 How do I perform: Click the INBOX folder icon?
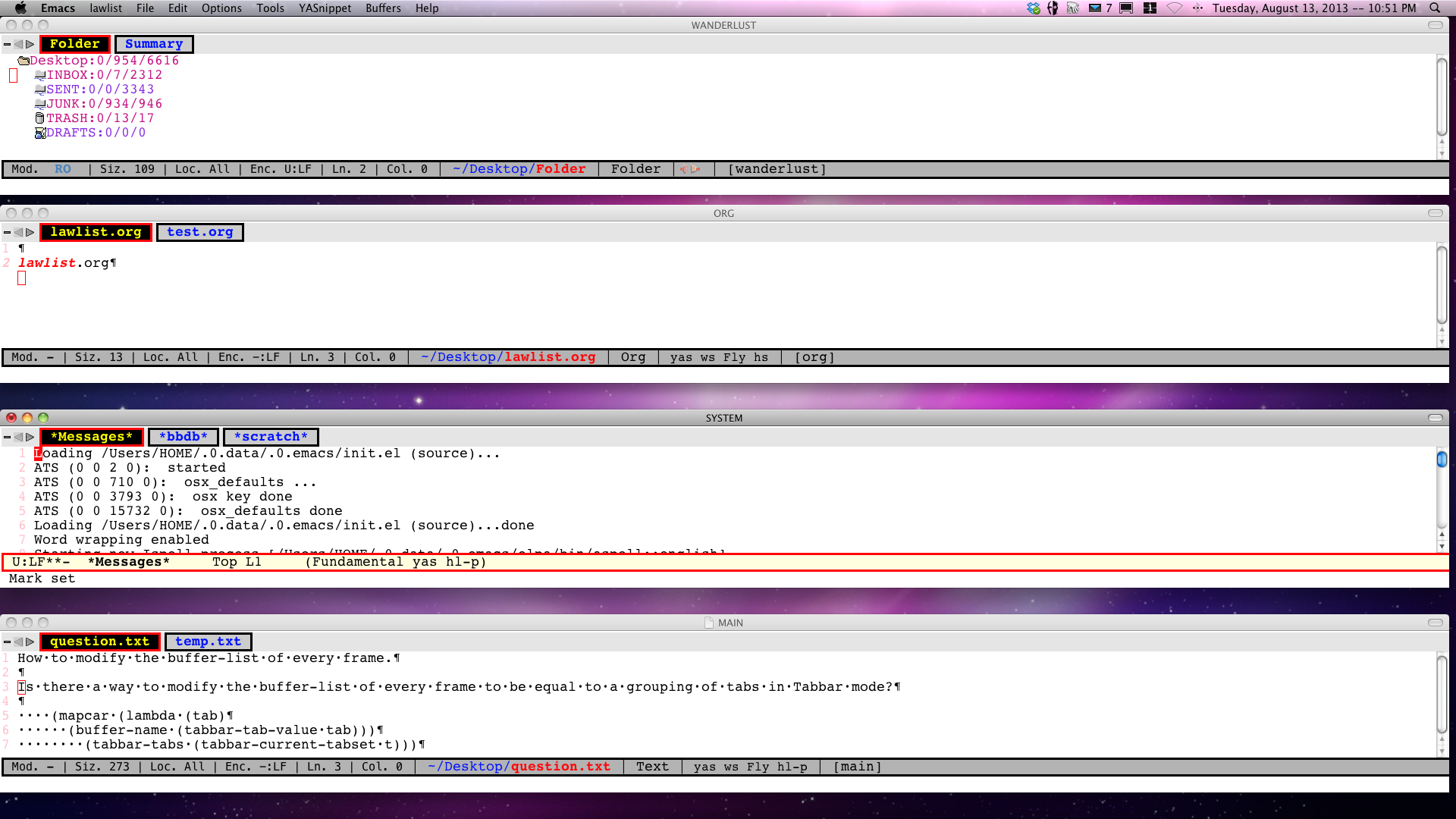40,75
